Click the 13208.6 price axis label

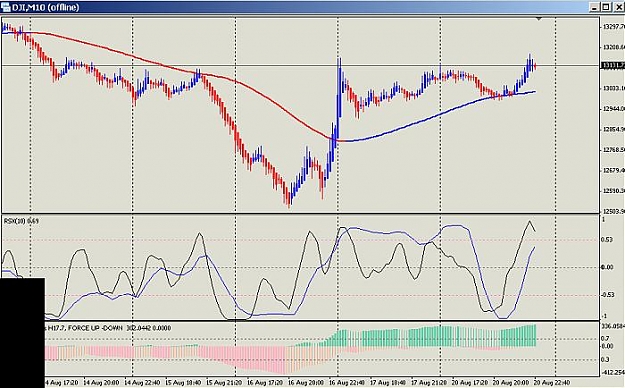pos(613,47)
